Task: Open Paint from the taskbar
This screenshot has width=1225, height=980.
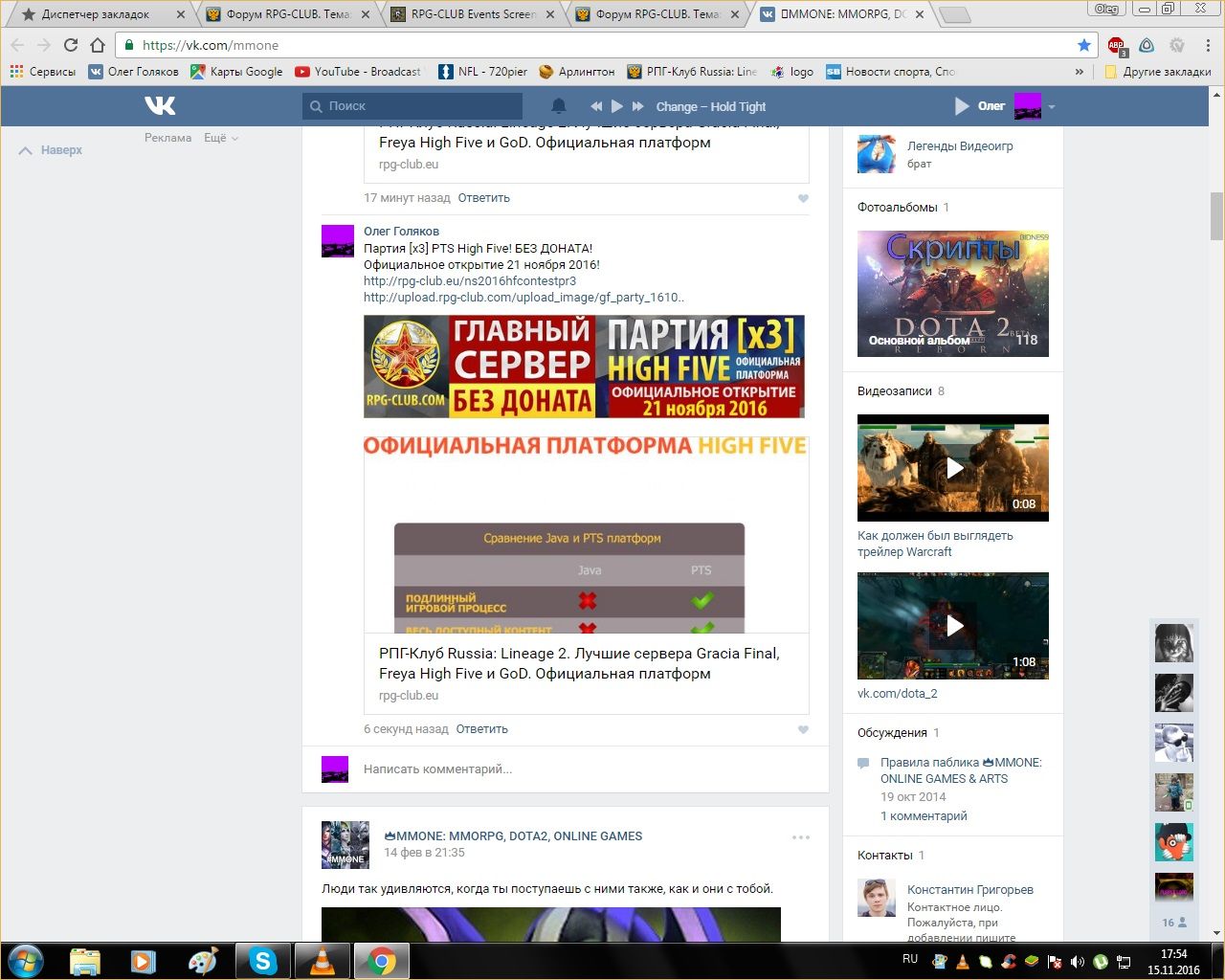Action: 203,961
